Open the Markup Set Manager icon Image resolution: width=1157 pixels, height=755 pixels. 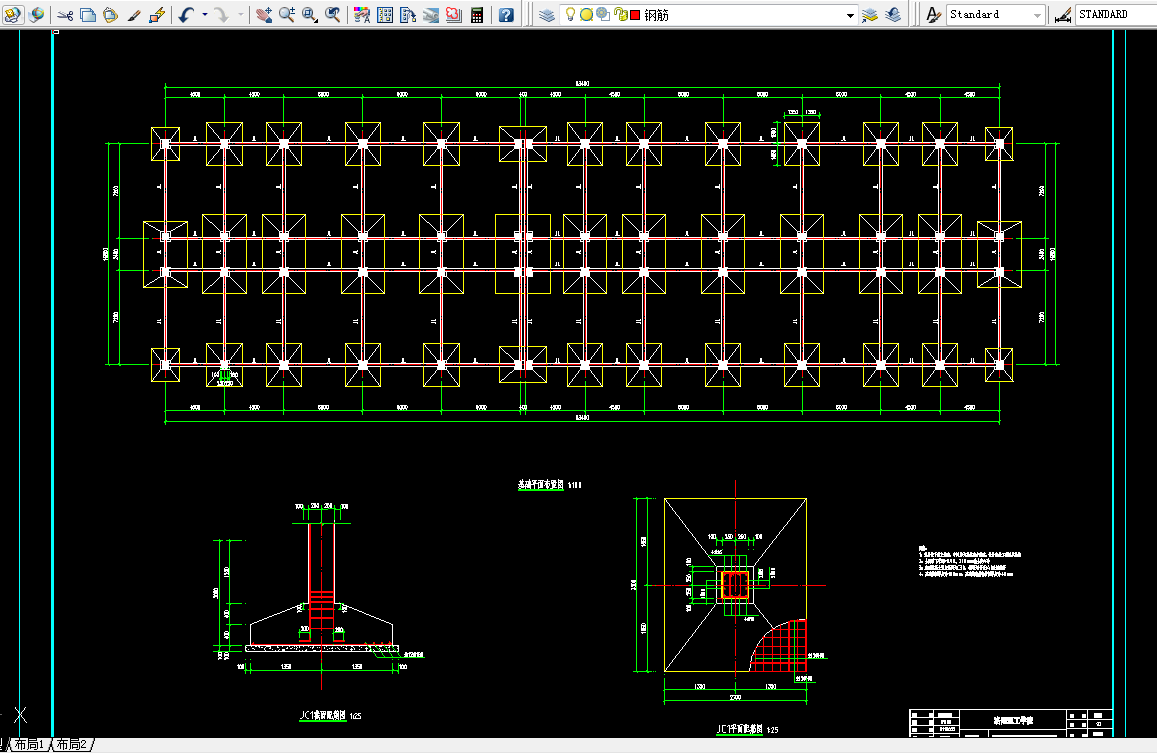(x=454, y=14)
